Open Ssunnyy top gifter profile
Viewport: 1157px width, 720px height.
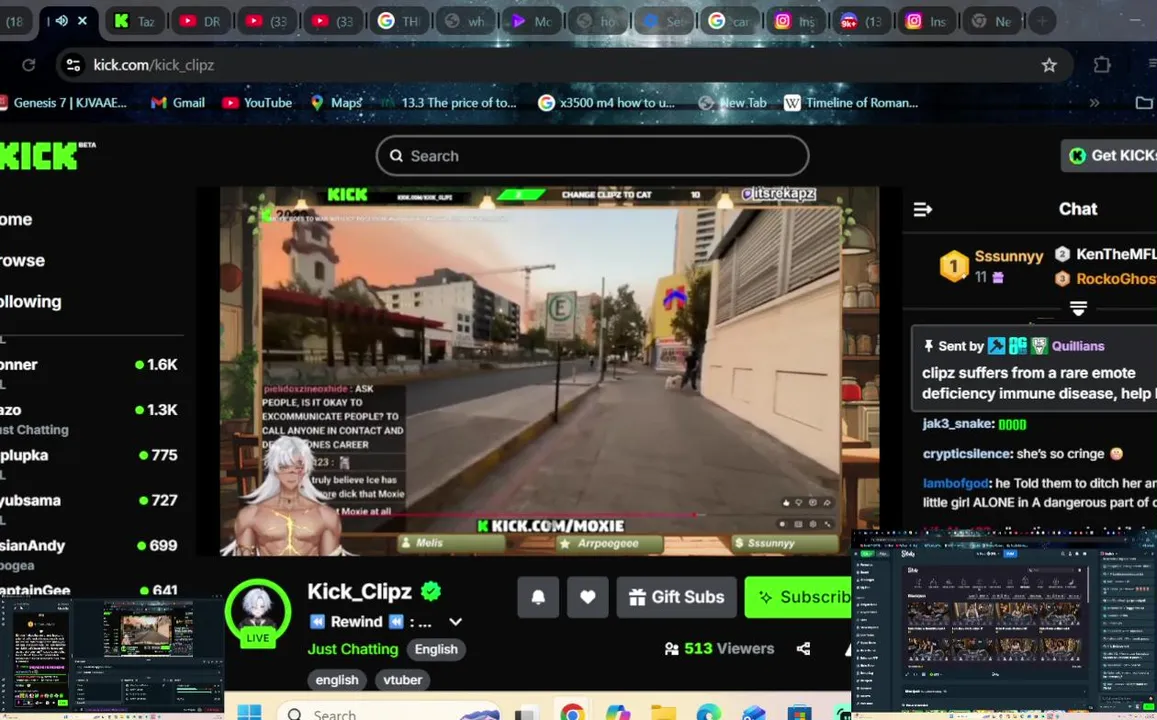1008,256
